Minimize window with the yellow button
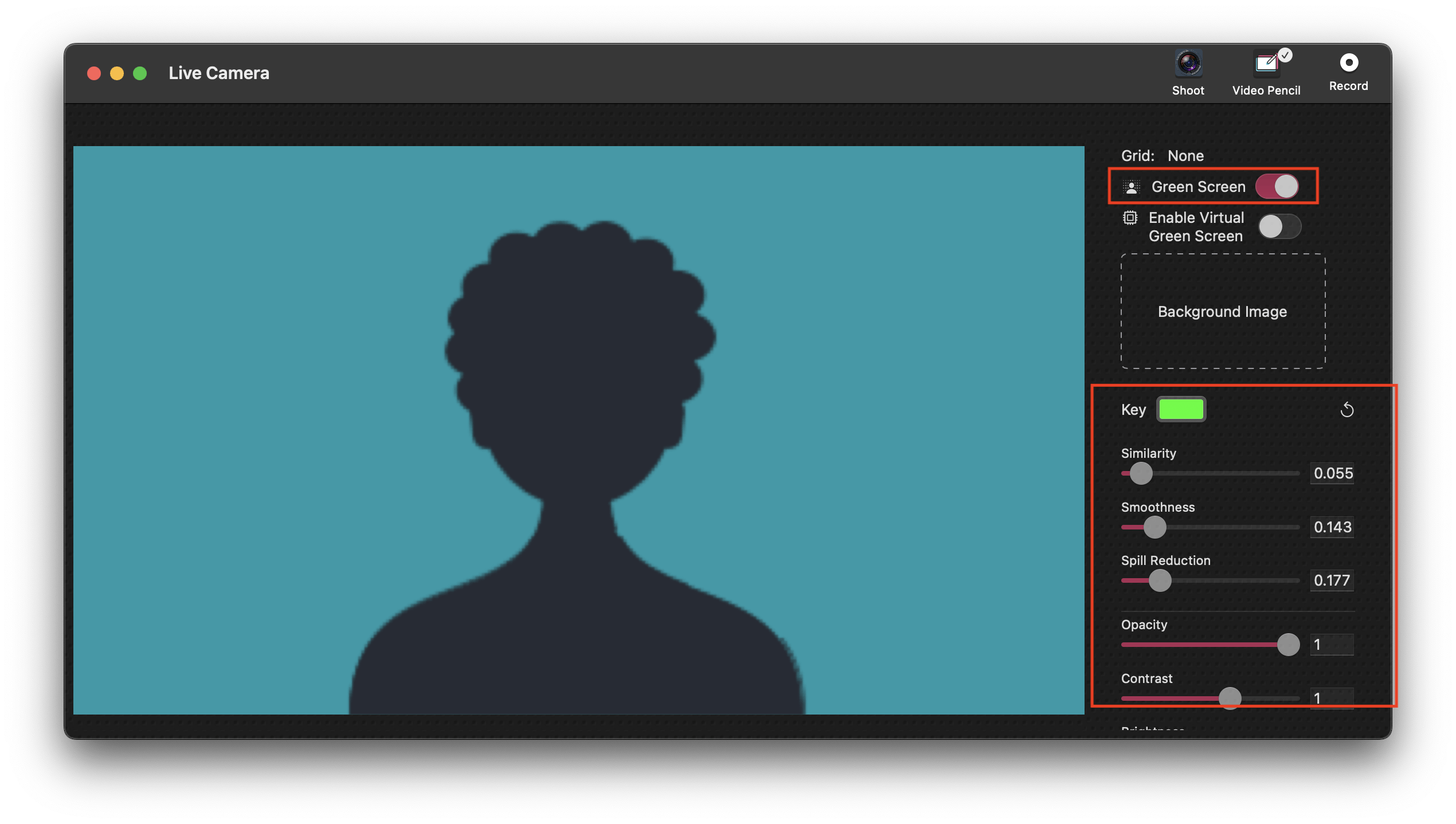The image size is (1456, 824). pyautogui.click(x=117, y=73)
